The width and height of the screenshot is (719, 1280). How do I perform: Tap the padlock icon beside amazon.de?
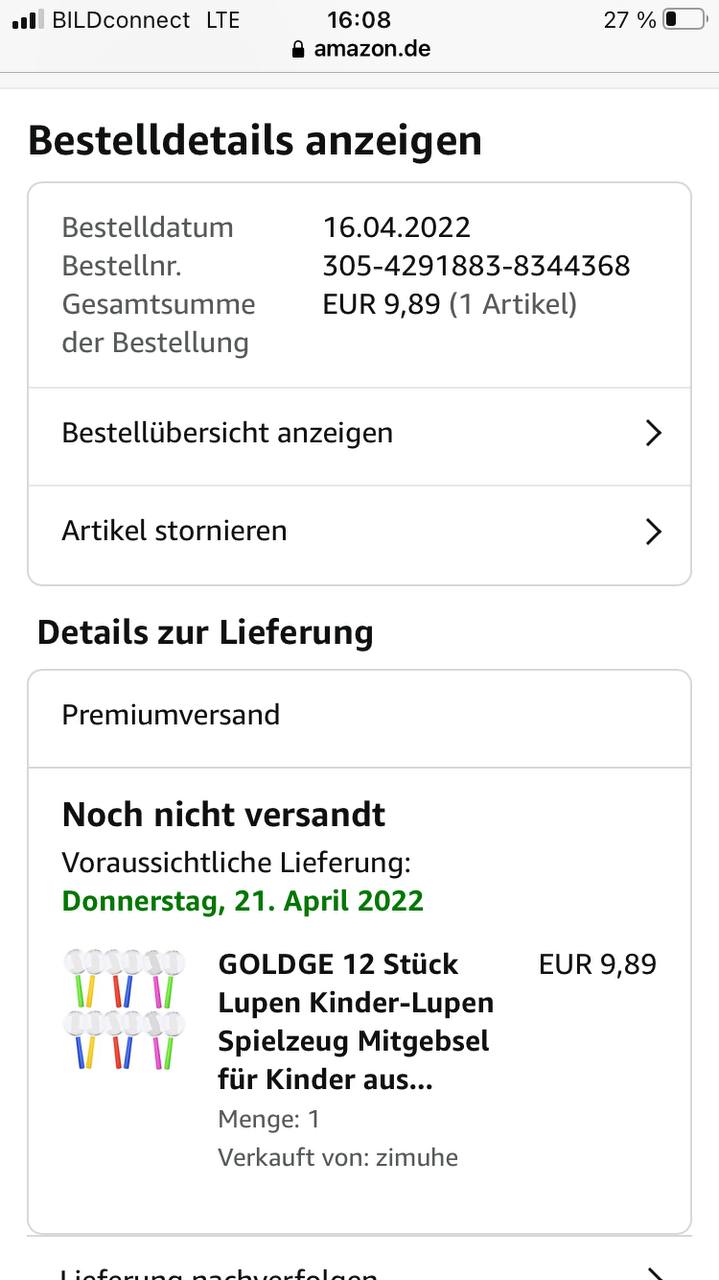(298, 49)
